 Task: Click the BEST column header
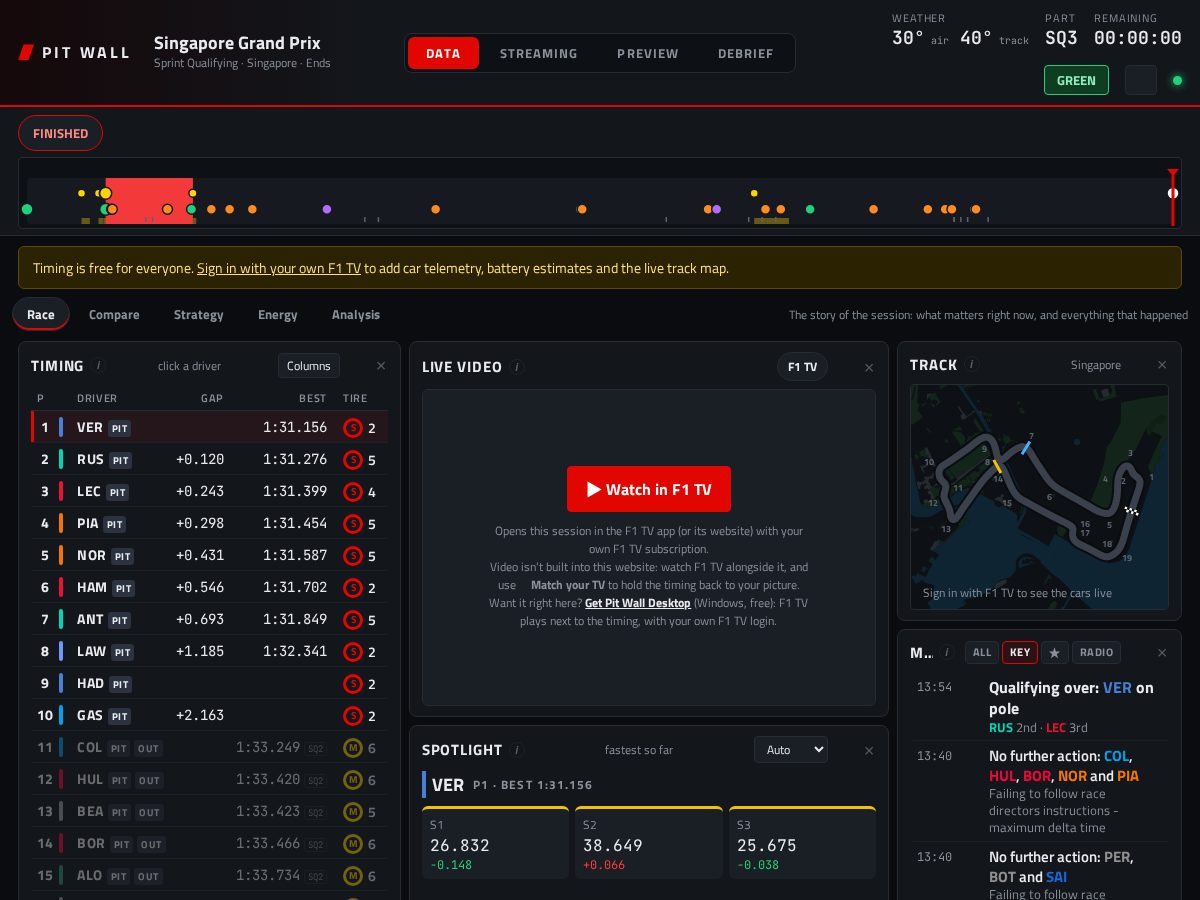[x=312, y=398]
